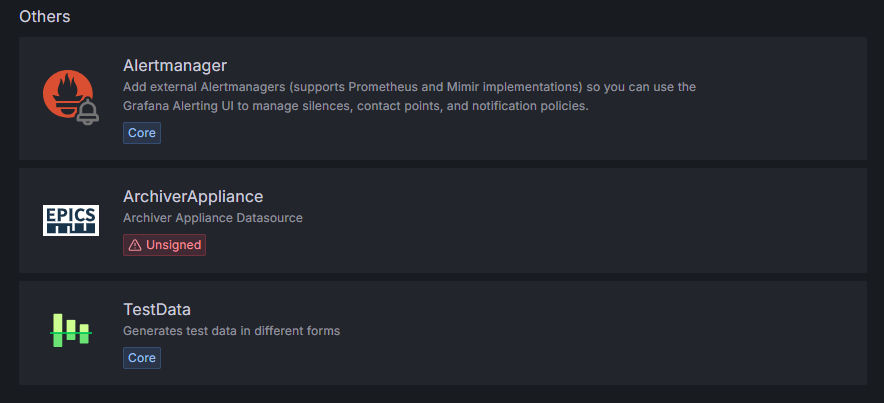
Task: Click the green bars TestData icon
Action: (x=71, y=330)
